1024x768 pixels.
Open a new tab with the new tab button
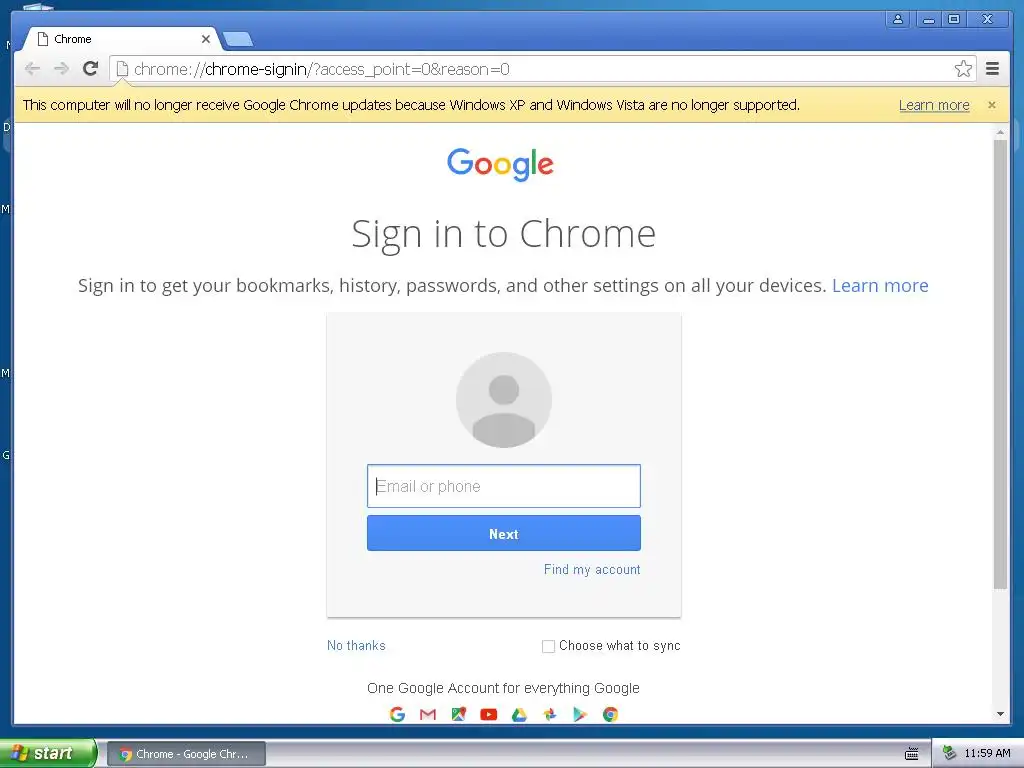pos(238,40)
